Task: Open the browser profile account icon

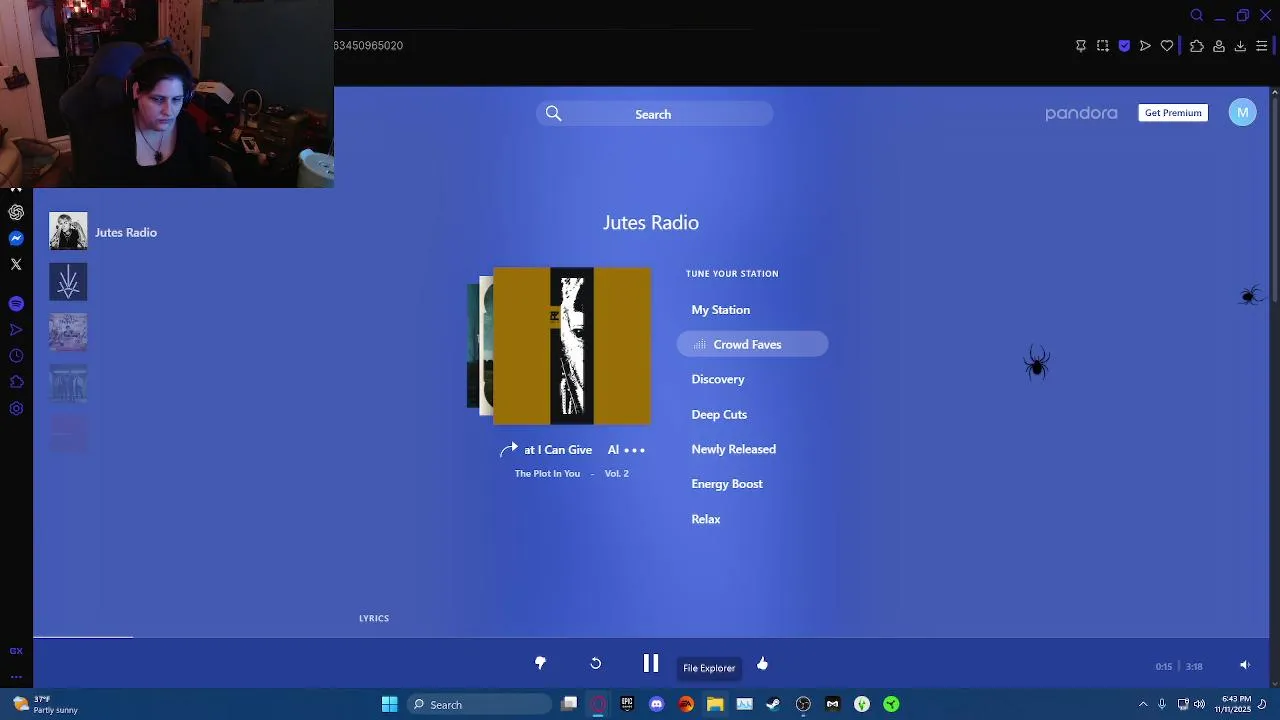Action: (x=1219, y=46)
